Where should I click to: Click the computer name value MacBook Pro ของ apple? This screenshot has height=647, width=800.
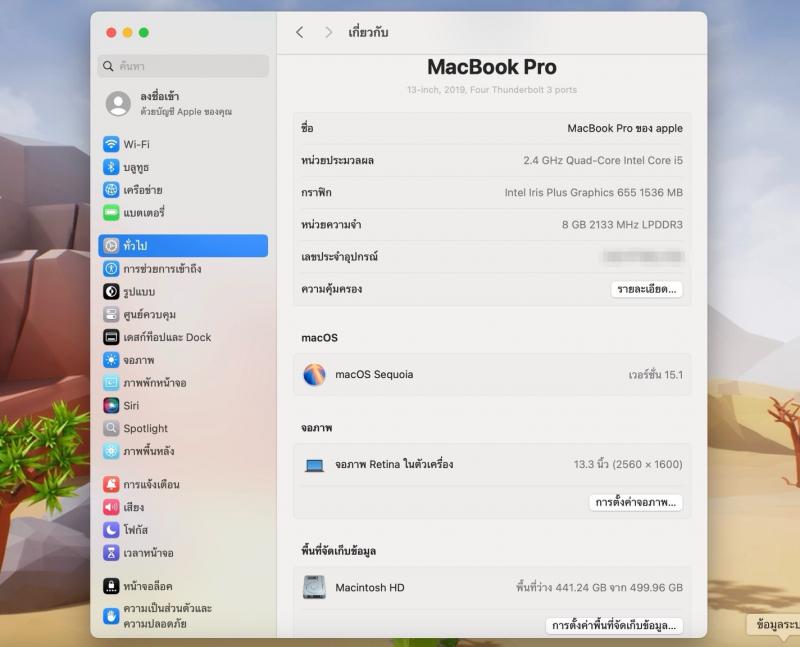coord(625,128)
